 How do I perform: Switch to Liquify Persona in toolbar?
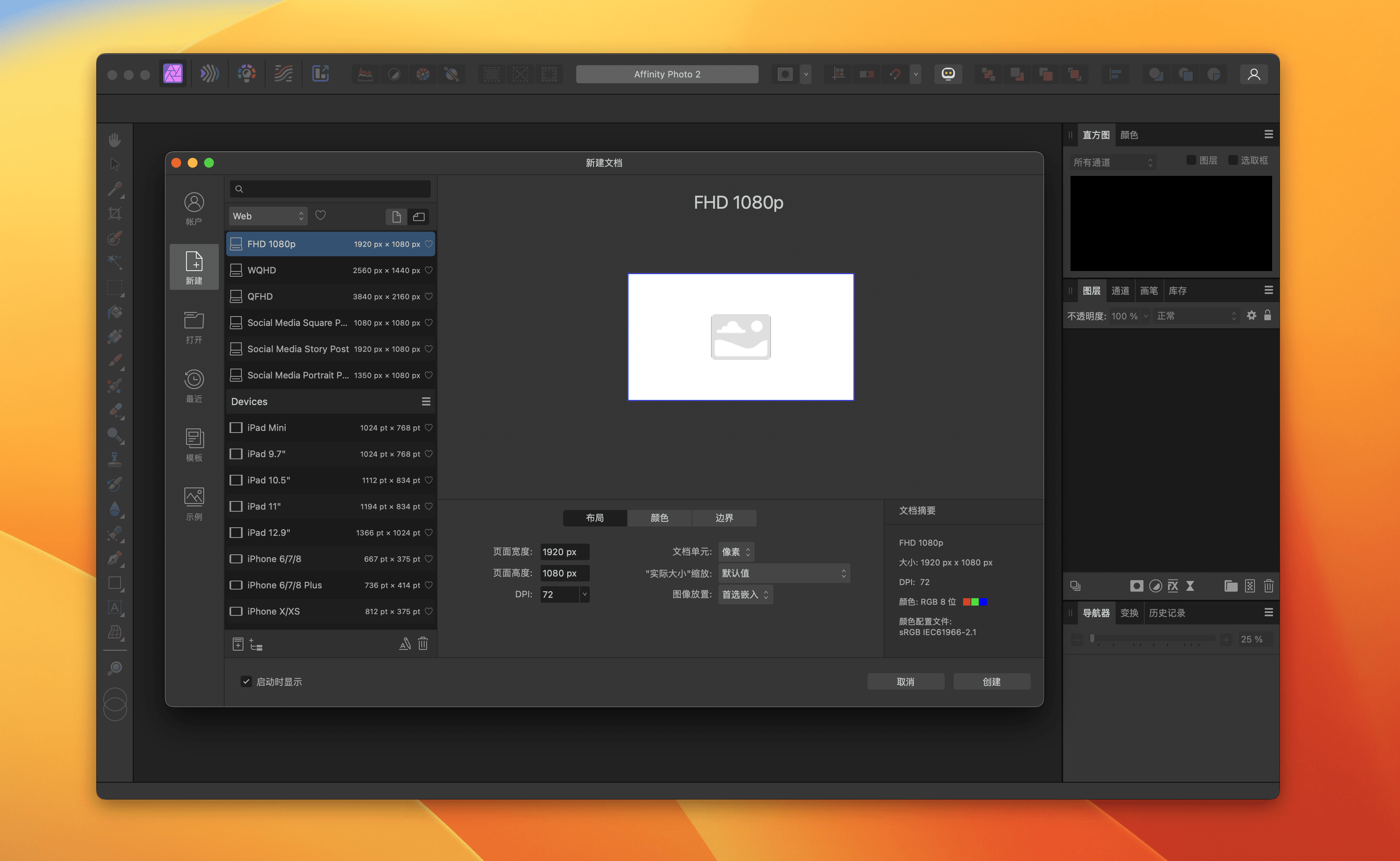click(x=209, y=73)
